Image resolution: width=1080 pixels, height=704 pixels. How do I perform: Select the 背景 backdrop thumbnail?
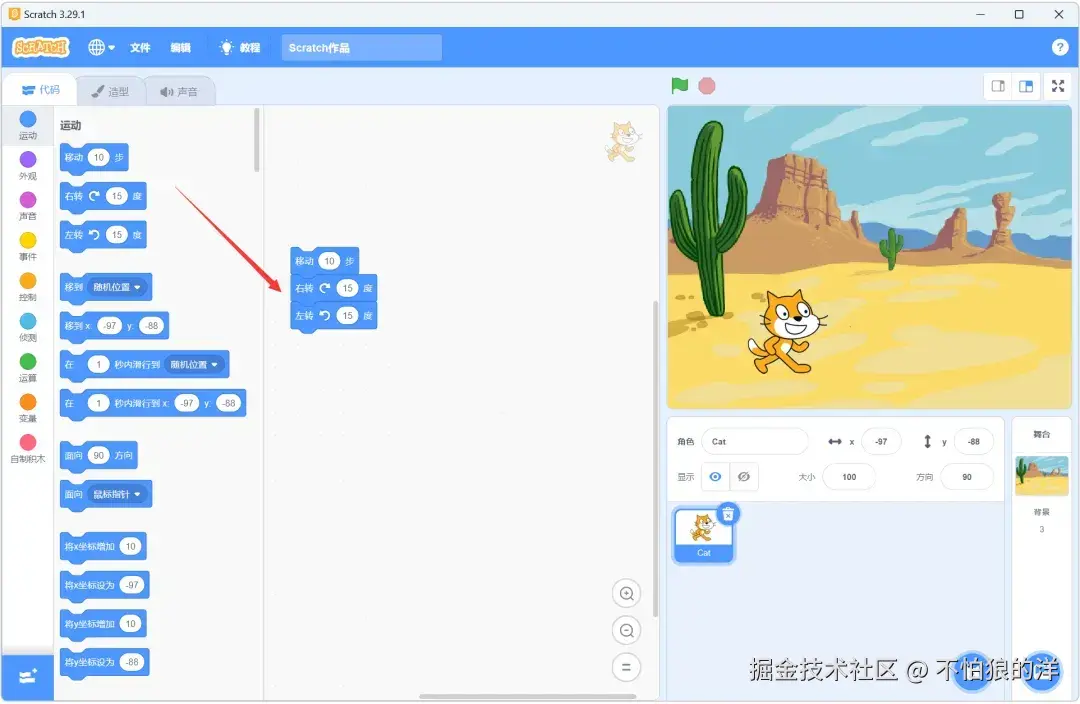coord(1041,478)
